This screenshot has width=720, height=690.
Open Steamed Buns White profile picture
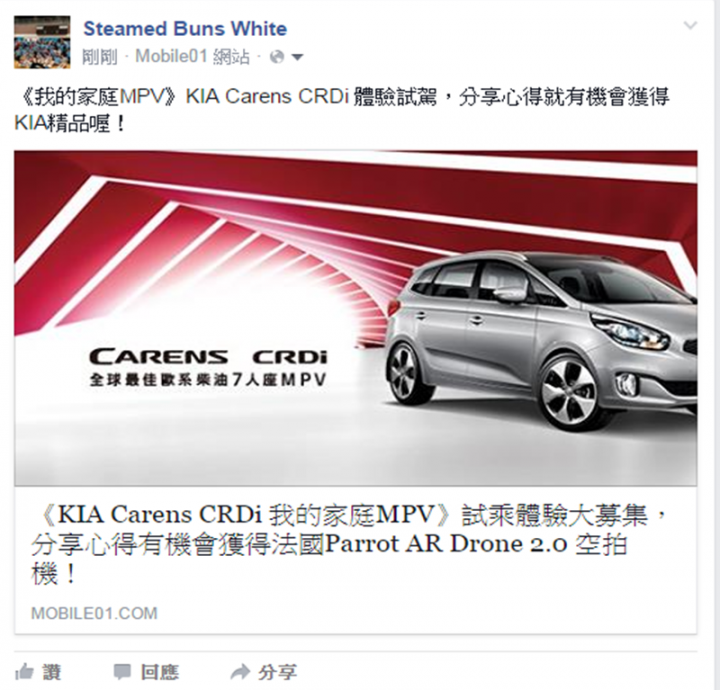click(42, 42)
